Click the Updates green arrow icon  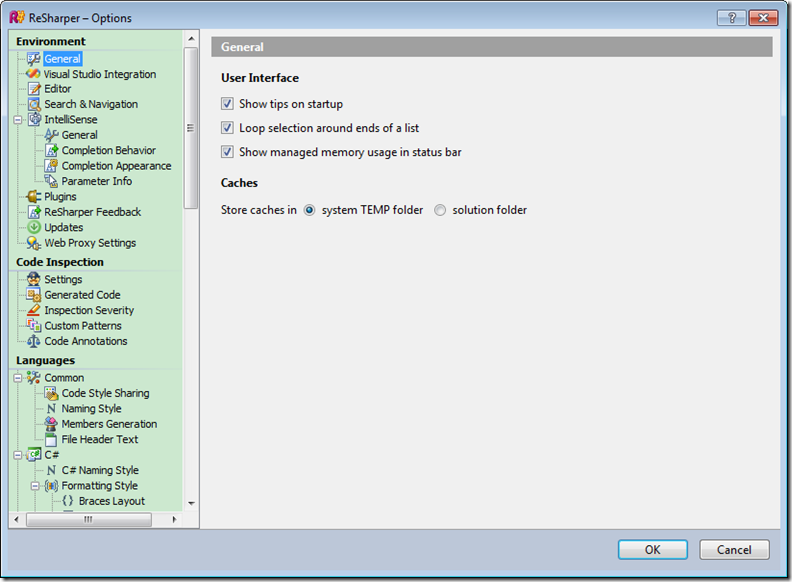pos(33,227)
